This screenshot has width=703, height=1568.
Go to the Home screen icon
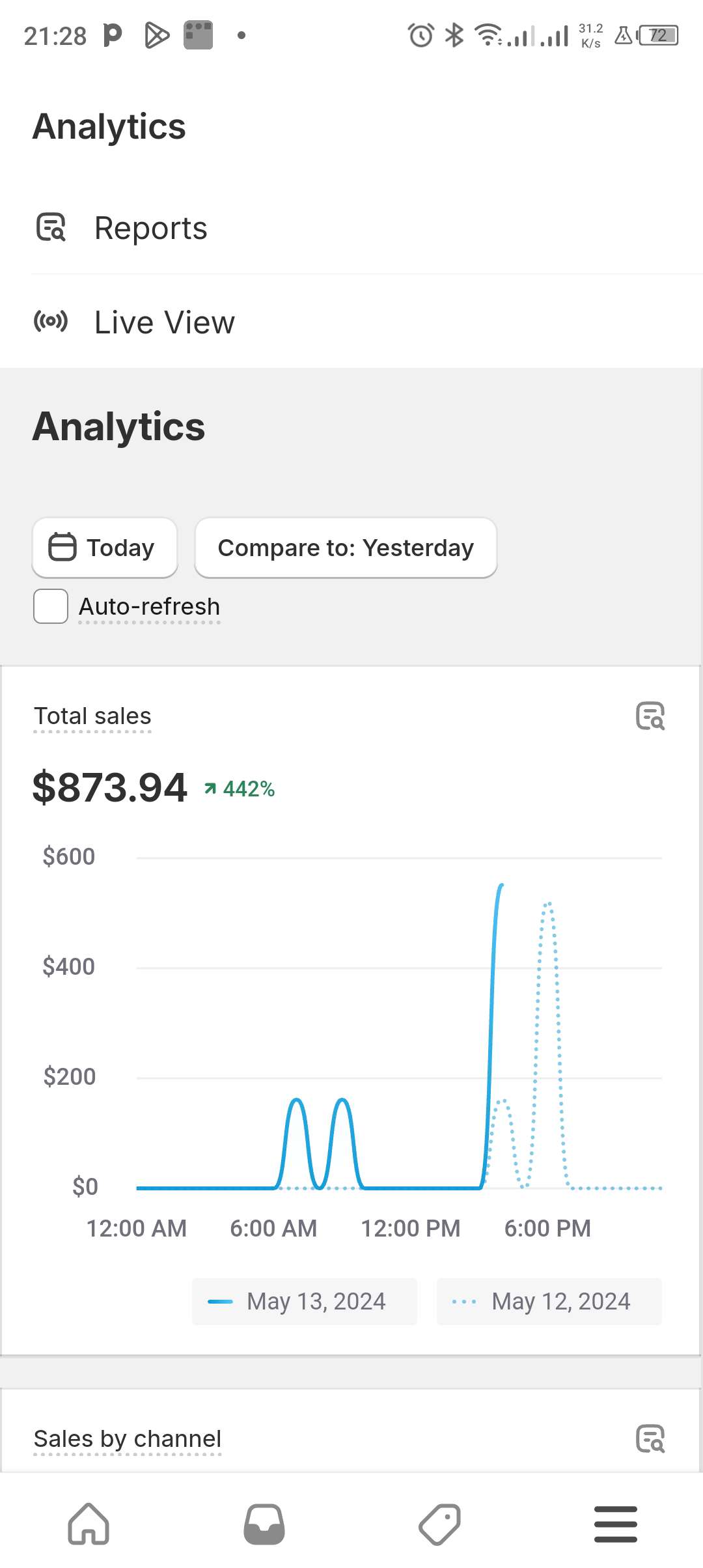click(88, 1524)
